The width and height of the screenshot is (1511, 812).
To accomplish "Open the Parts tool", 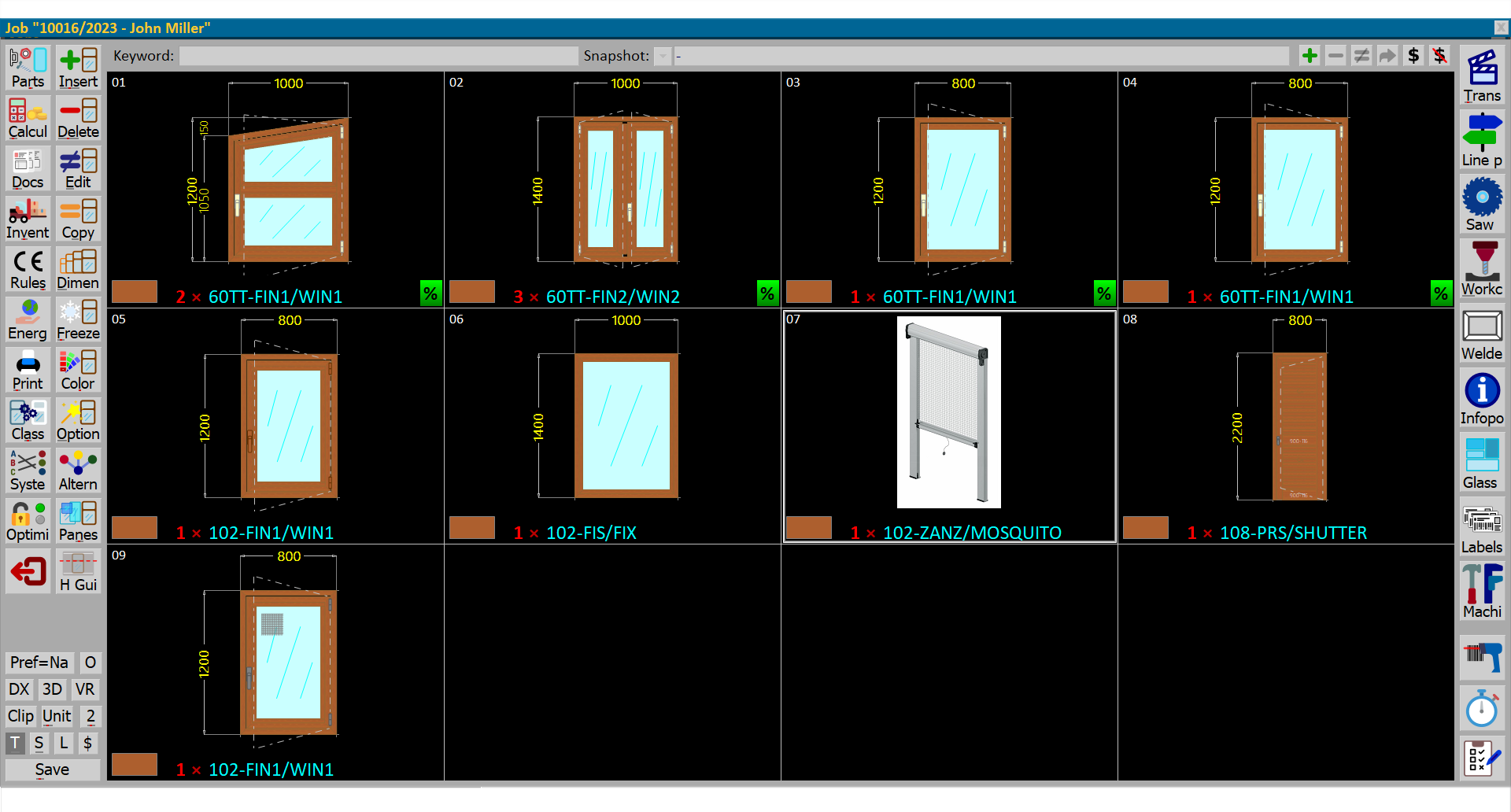I will tap(28, 68).
